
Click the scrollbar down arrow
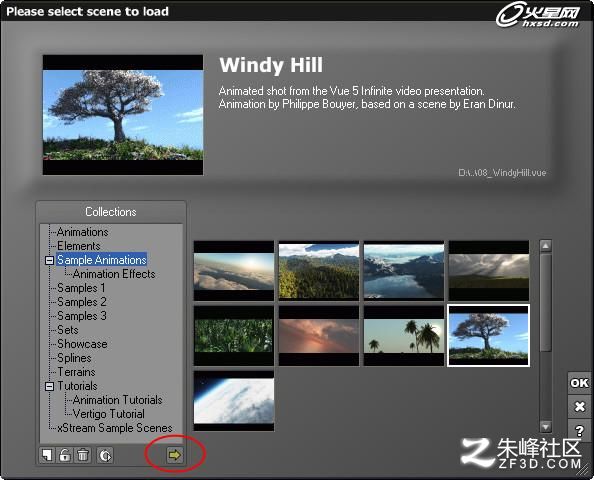tap(546, 427)
